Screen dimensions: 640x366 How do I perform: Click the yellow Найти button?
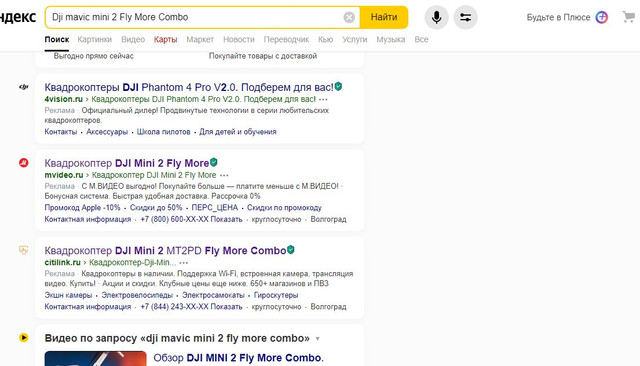click(384, 17)
